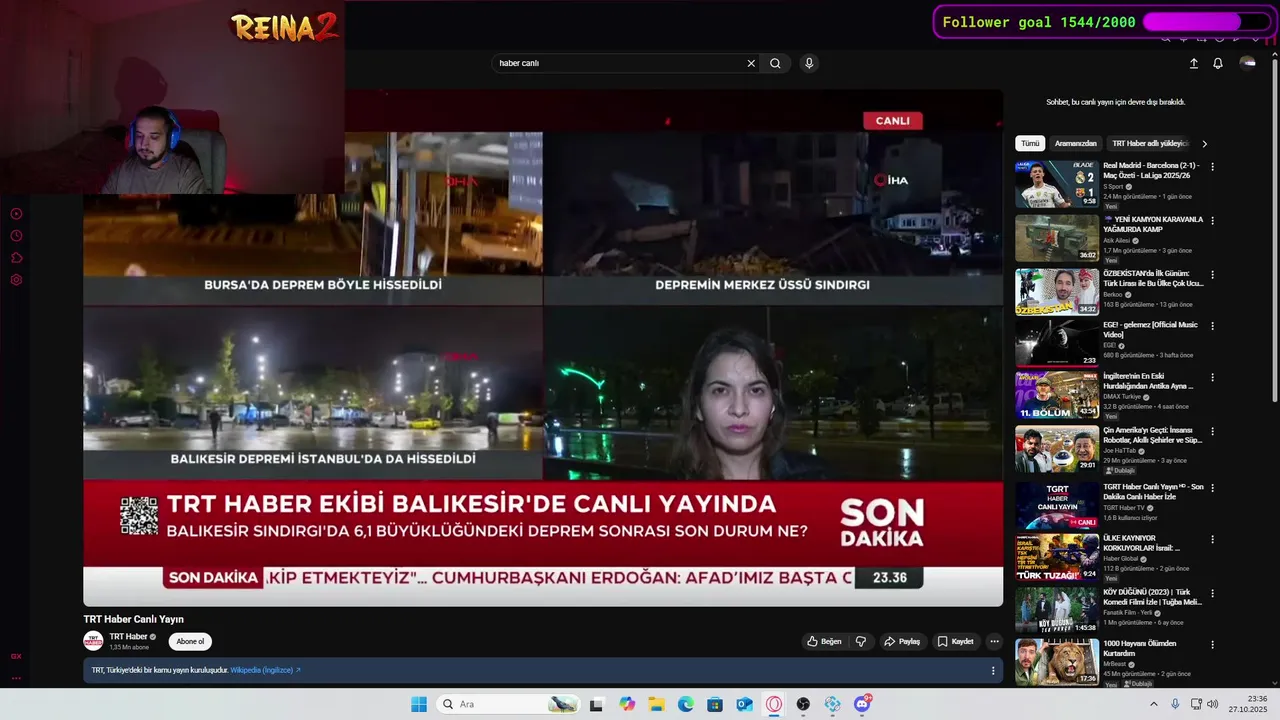The height and width of the screenshot is (720, 1280).
Task: Select the Aramanızdan filter chip
Action: point(1076,143)
